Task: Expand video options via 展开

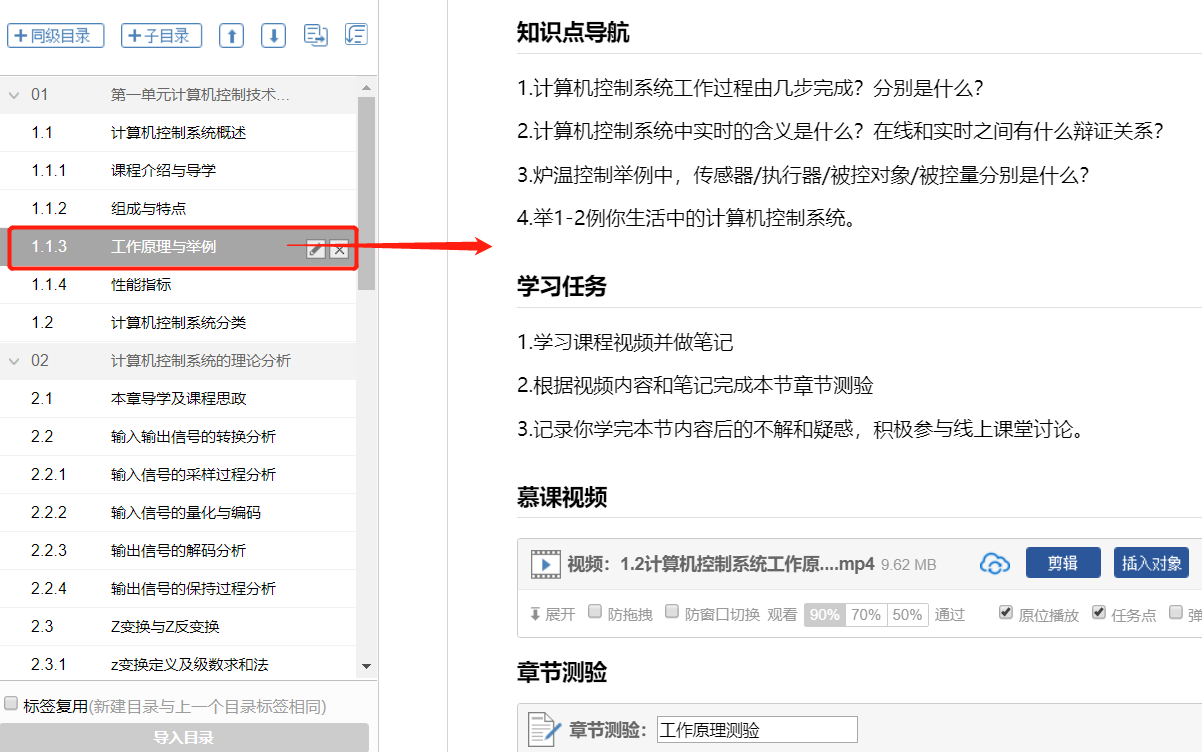Action: tap(552, 614)
